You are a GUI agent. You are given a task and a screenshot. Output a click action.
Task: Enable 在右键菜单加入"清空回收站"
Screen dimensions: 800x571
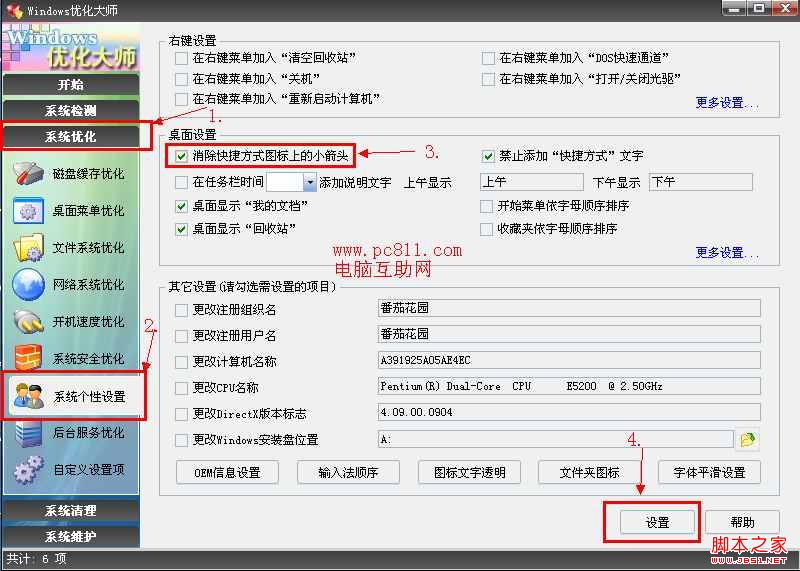tap(181, 58)
